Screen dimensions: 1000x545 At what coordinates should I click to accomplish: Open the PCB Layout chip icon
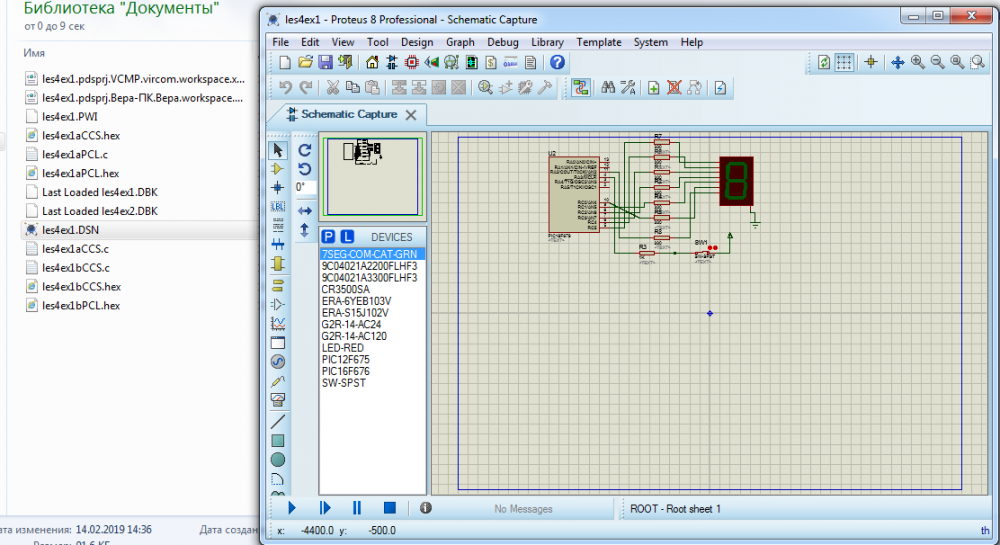tap(411, 62)
